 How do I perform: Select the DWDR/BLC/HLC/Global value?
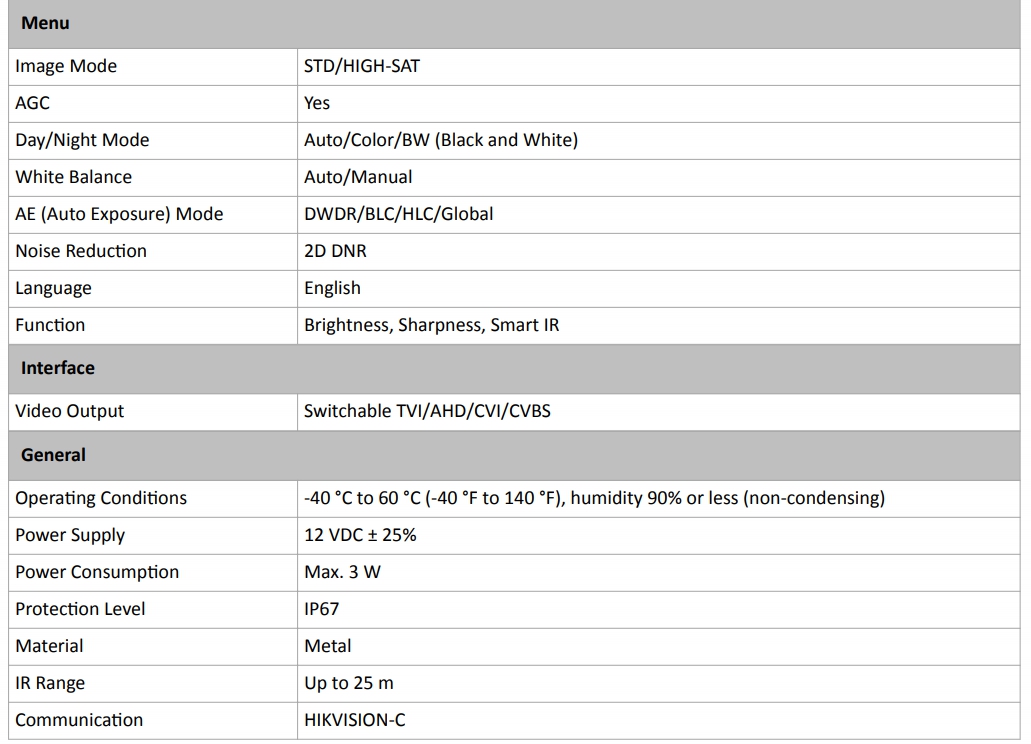[398, 214]
